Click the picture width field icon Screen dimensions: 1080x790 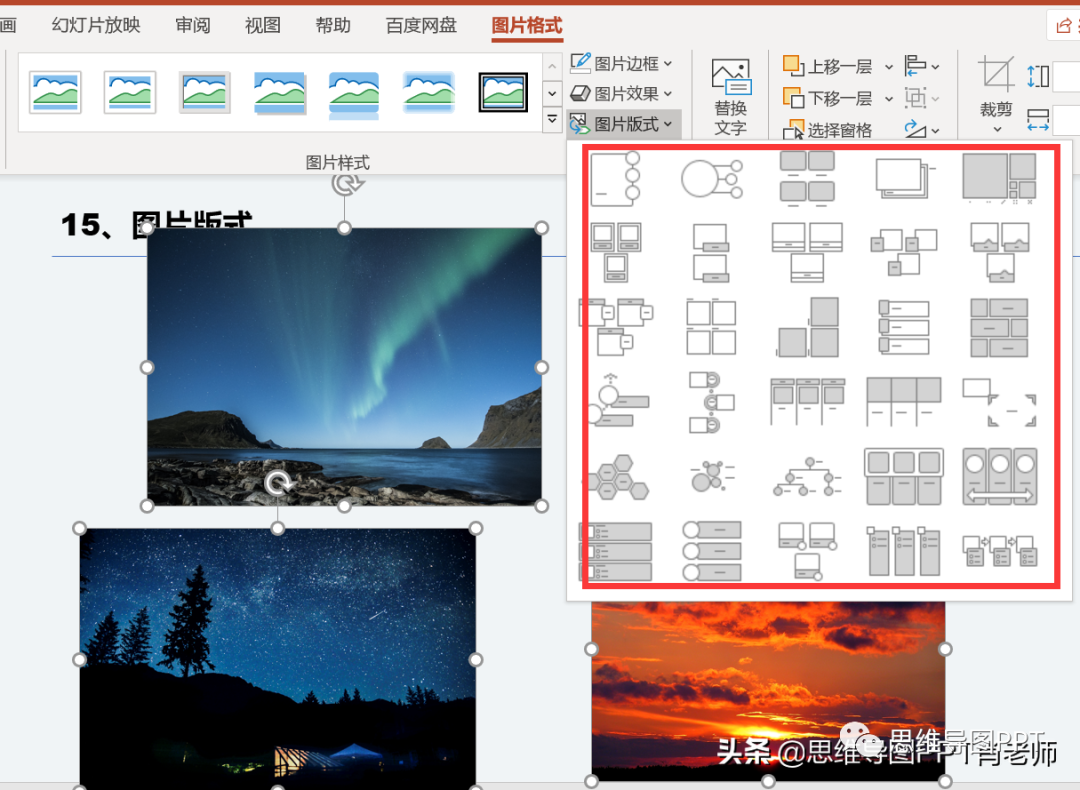tap(1037, 120)
